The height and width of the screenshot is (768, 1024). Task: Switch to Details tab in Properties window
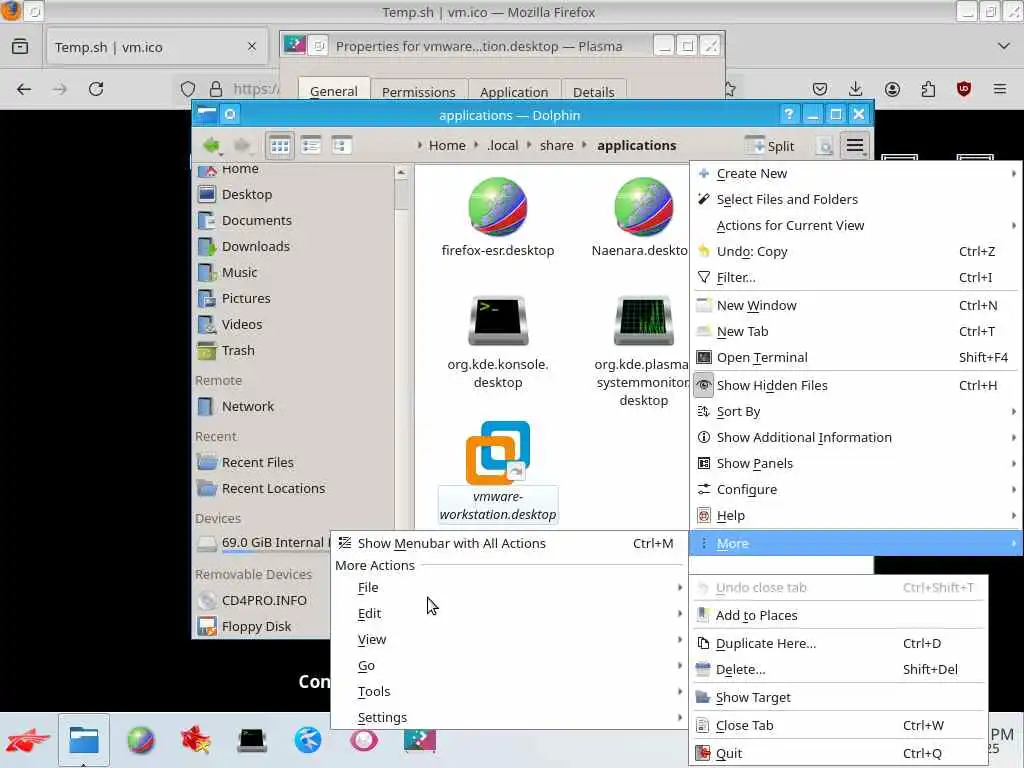[x=594, y=91]
